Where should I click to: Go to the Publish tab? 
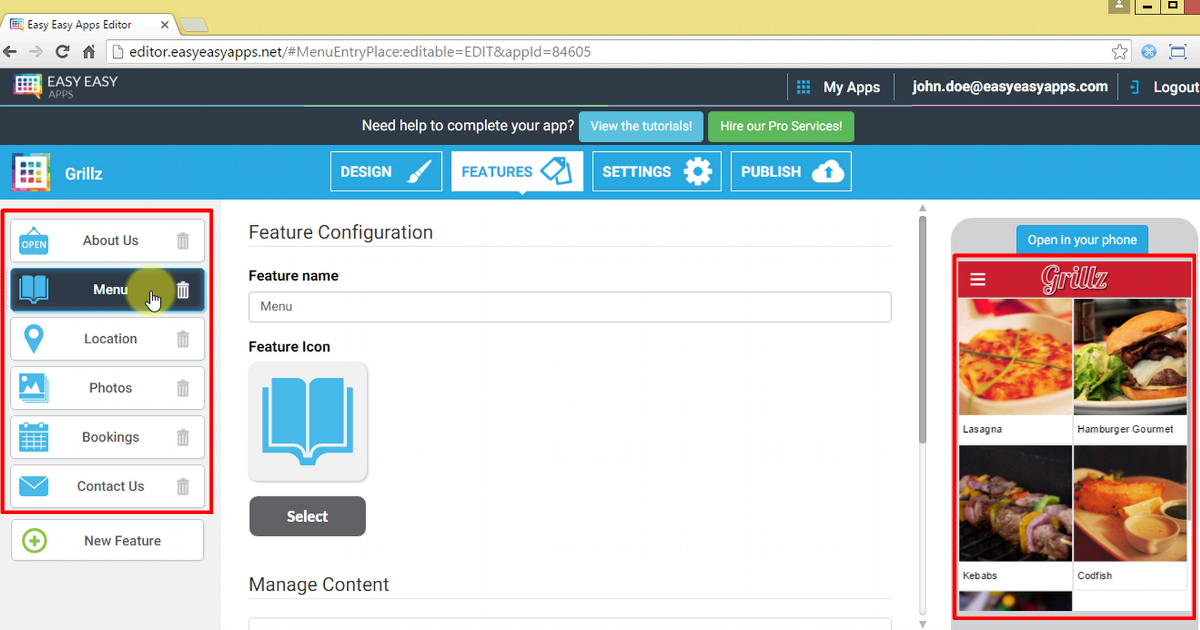[x=790, y=172]
